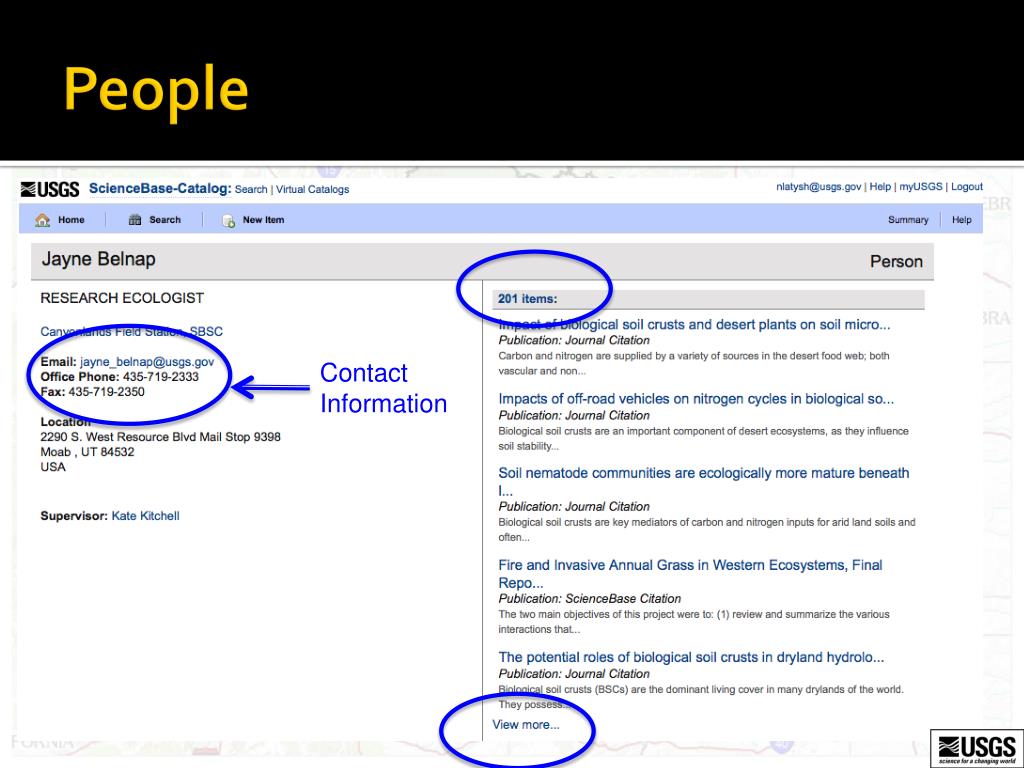This screenshot has width=1024, height=768.
Task: Open 'Impacts of off-road vehicles on nitrogen cycles' item
Action: 696,399
